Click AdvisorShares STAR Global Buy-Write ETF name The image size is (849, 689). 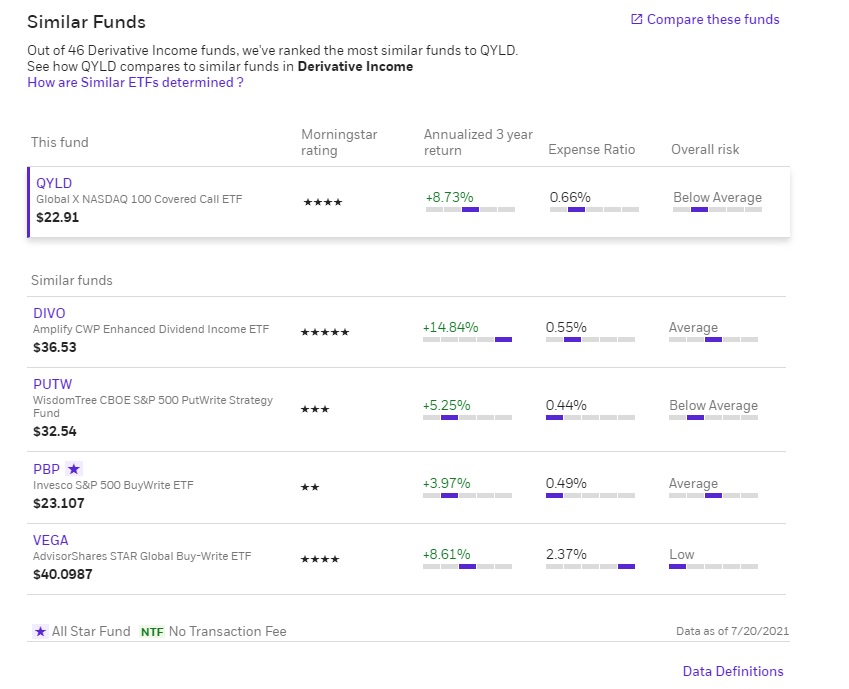pos(142,556)
